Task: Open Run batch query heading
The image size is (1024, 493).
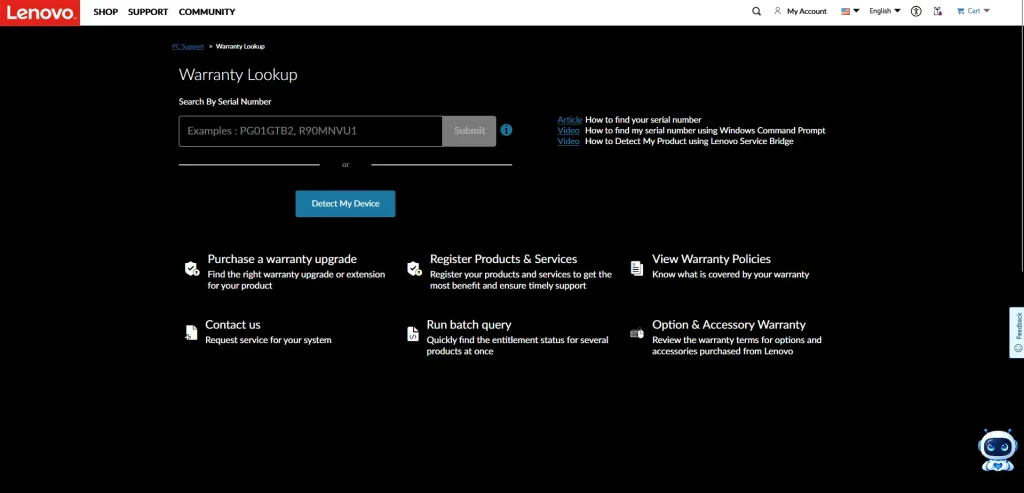Action: [469, 325]
